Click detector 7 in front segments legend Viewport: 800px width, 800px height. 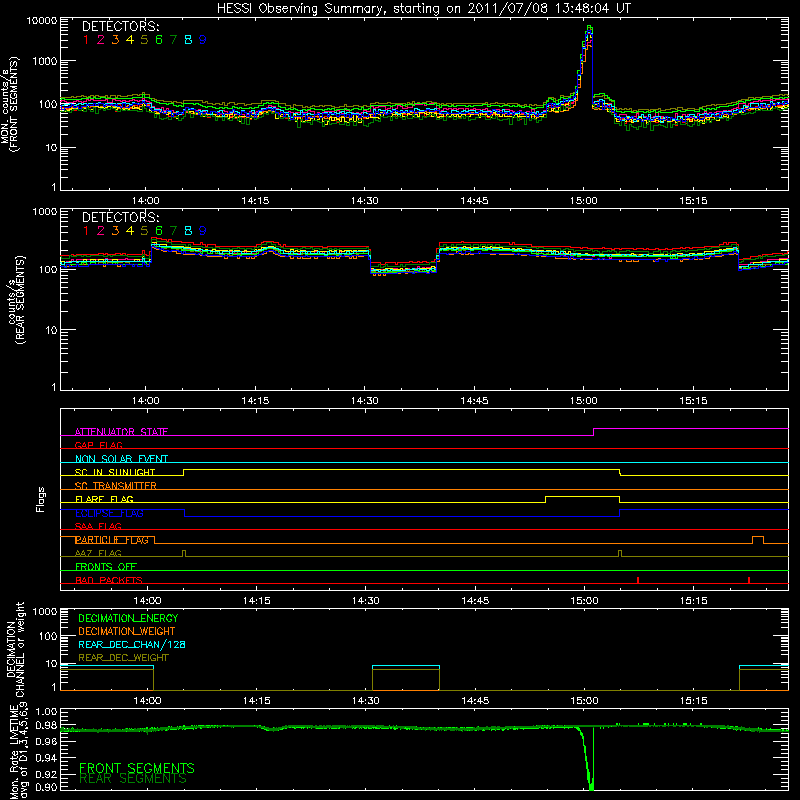pyautogui.click(x=173, y=40)
